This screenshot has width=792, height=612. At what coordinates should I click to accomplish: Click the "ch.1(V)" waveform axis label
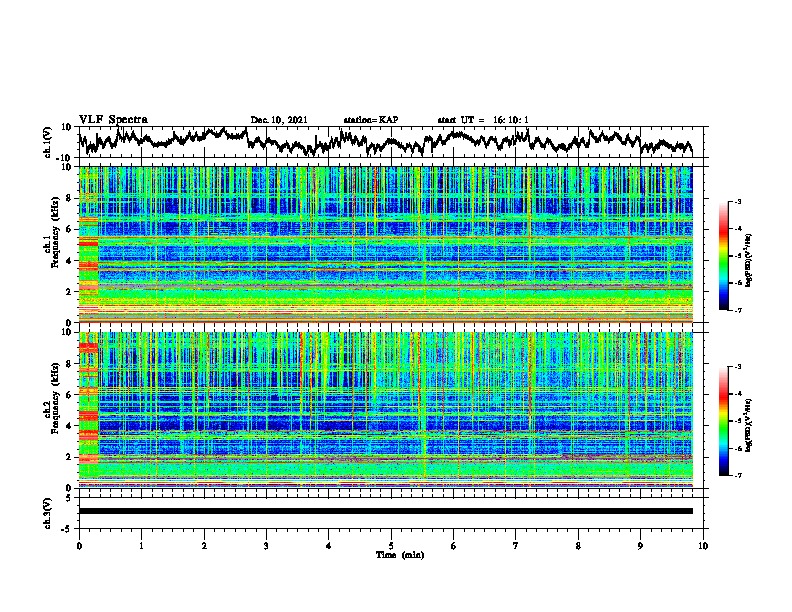pos(48,142)
